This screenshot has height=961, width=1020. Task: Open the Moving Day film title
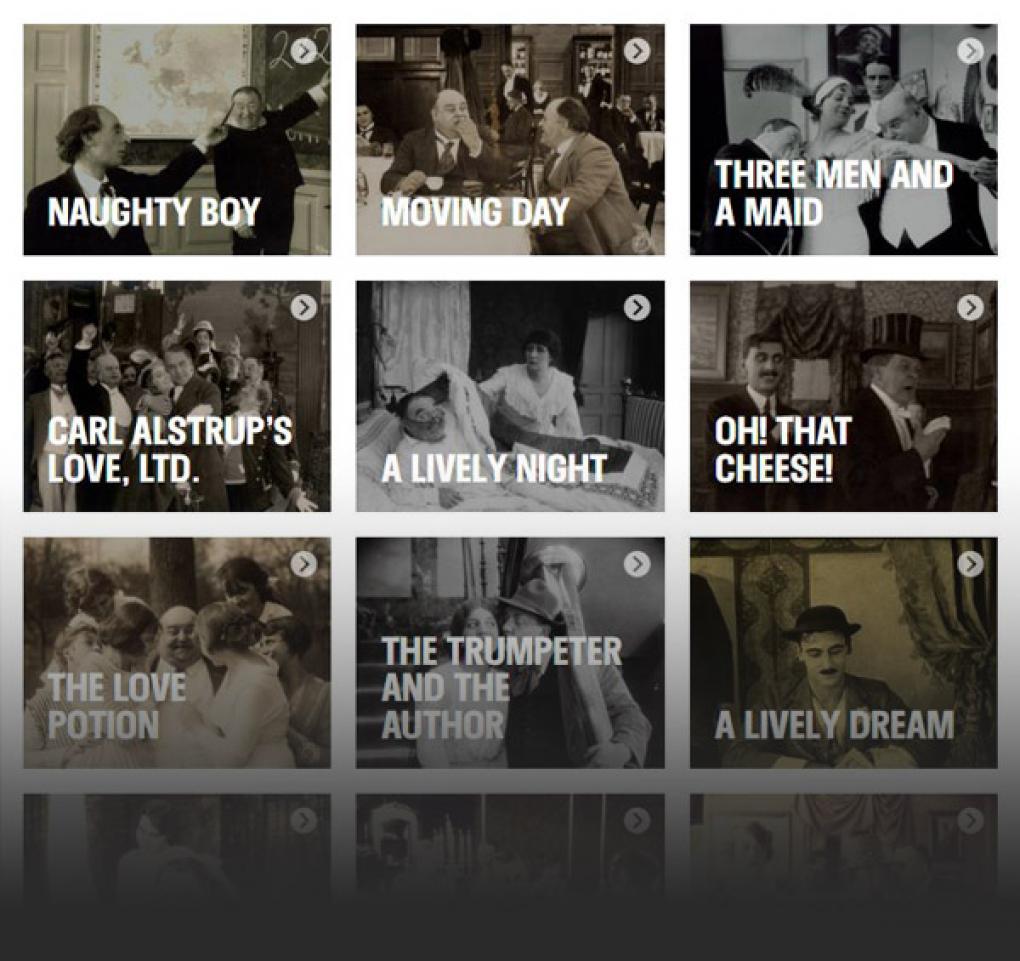tap(476, 212)
